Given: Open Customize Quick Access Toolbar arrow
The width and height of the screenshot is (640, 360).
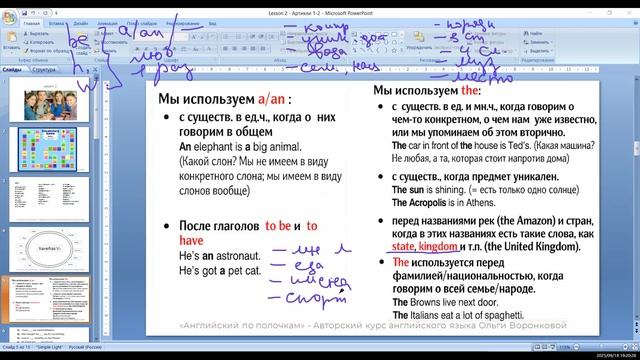Looking at the screenshot, I should (56, 13).
